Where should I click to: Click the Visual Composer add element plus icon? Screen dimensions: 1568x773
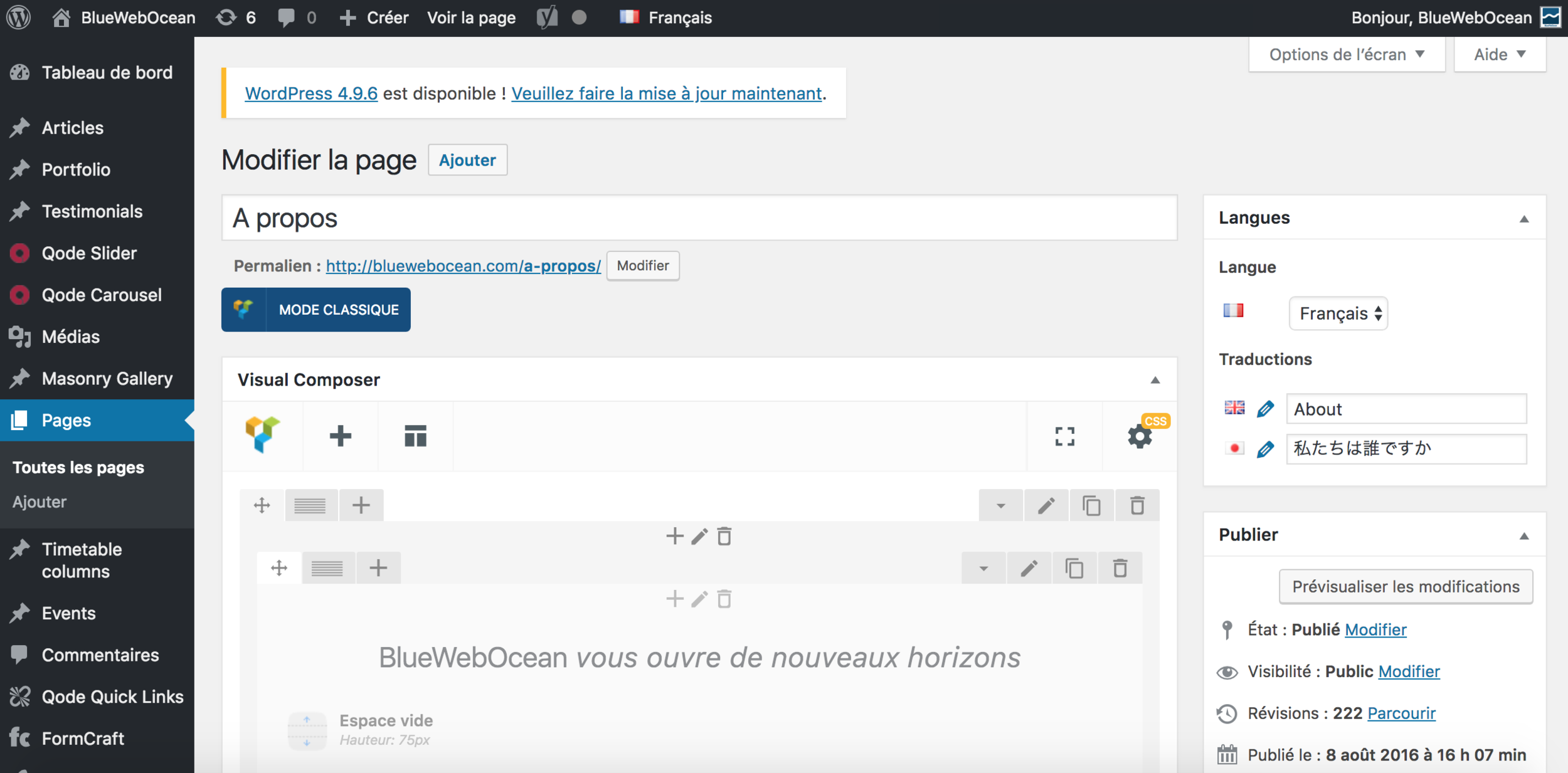pos(340,436)
